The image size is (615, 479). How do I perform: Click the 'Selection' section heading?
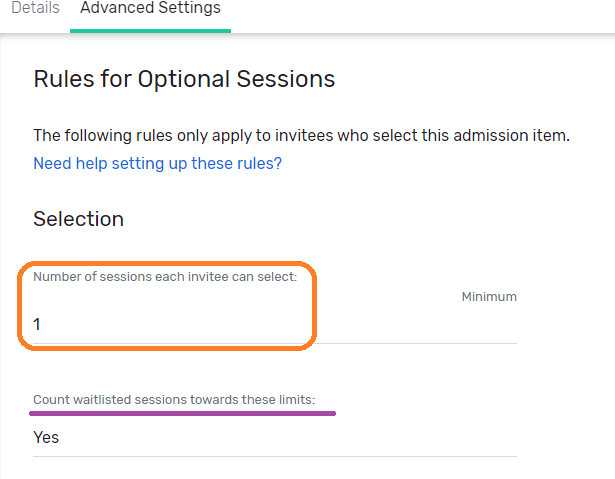78,219
